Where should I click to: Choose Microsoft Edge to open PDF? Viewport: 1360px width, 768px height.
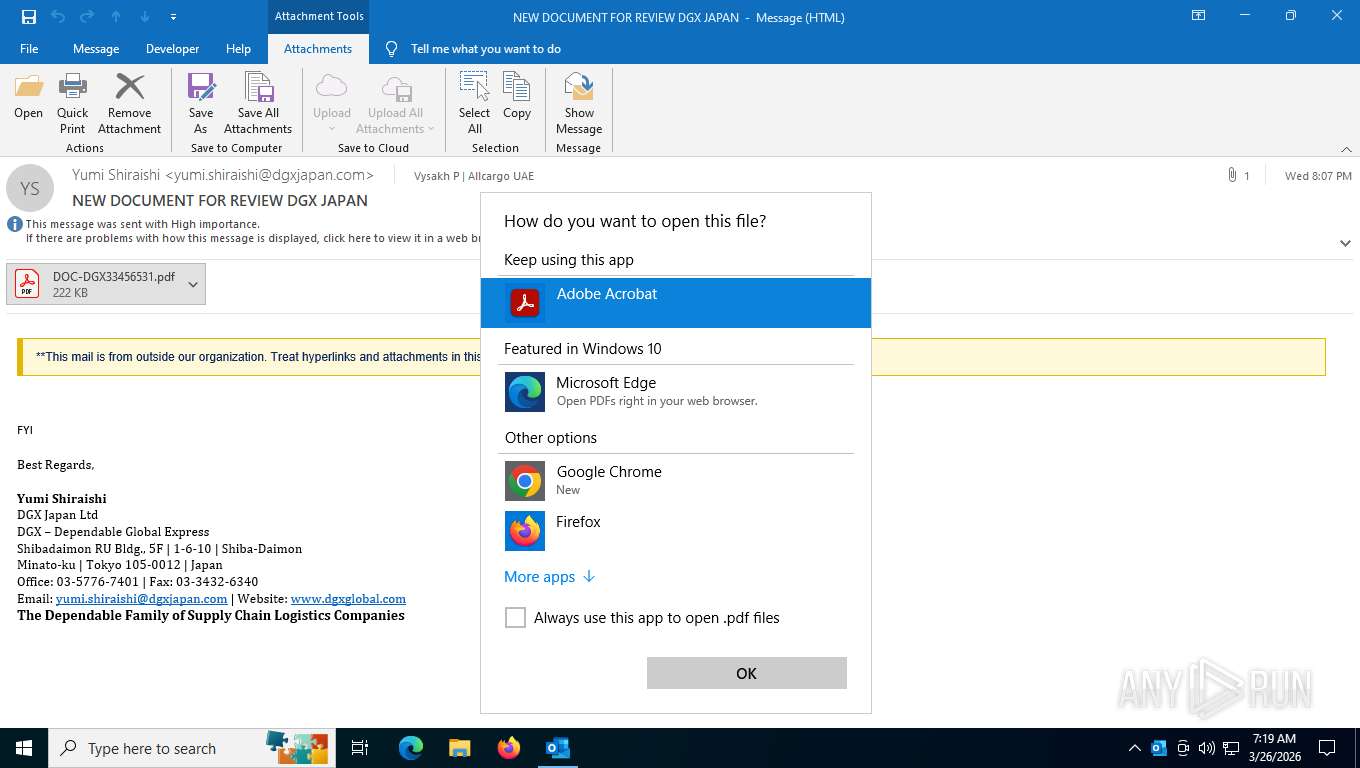pyautogui.click(x=676, y=391)
